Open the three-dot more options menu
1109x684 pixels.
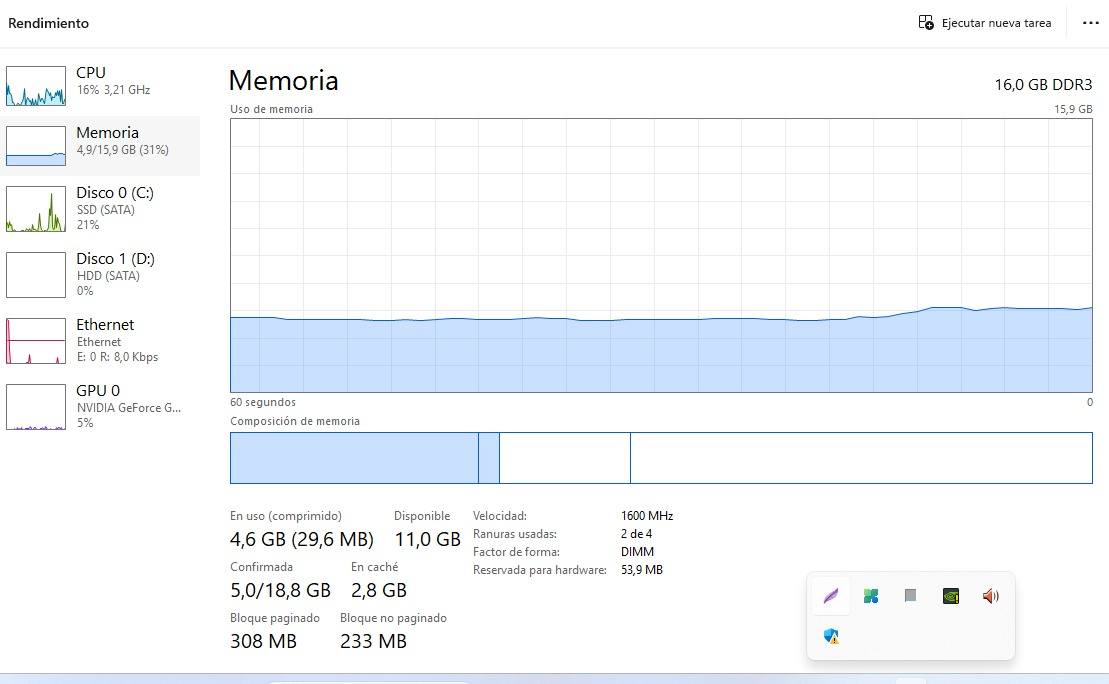click(x=1091, y=23)
